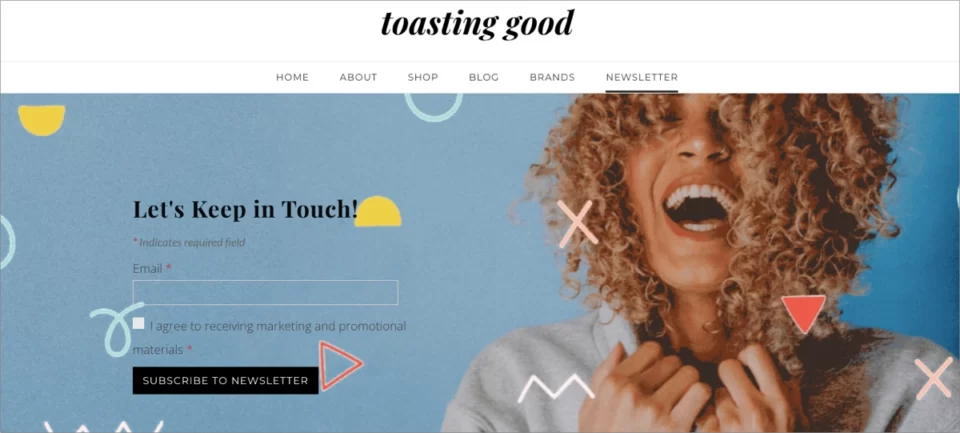Viewport: 960px width, 433px height.
Task: Click the Subscribe to Newsletter button
Action: pyautogui.click(x=225, y=380)
